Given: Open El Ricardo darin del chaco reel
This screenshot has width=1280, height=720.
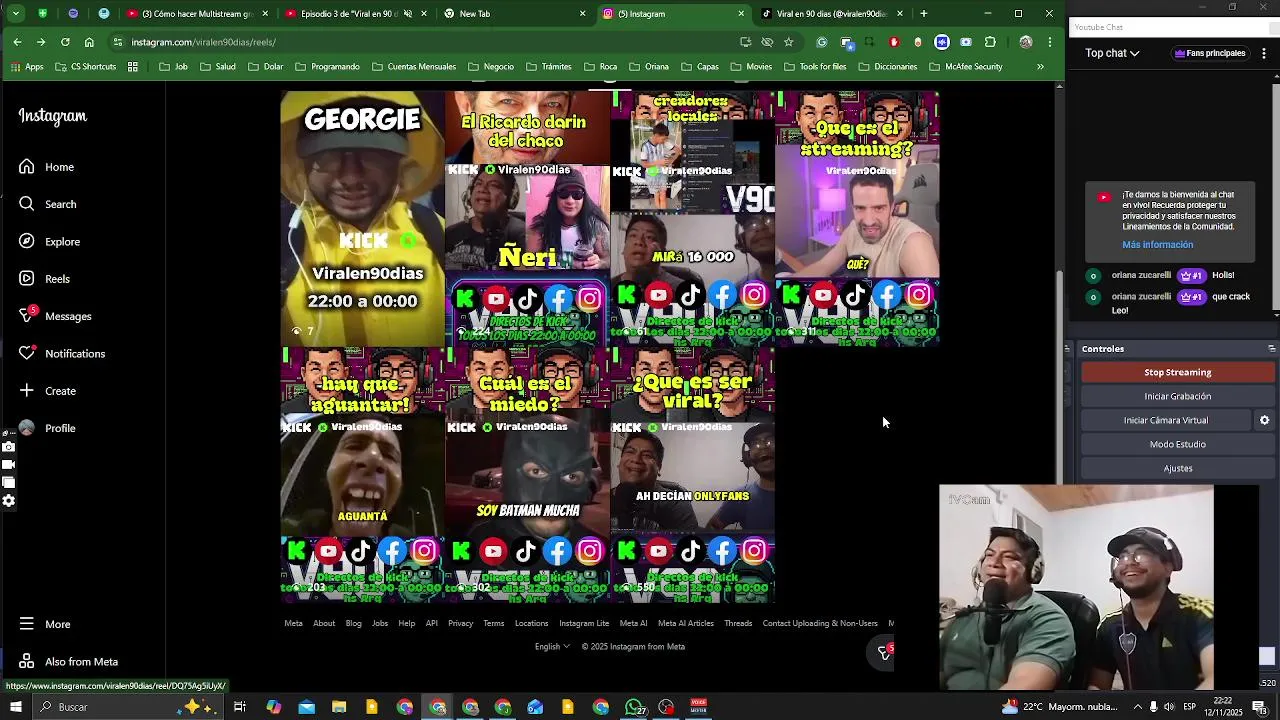Looking at the screenshot, I should pos(527,218).
